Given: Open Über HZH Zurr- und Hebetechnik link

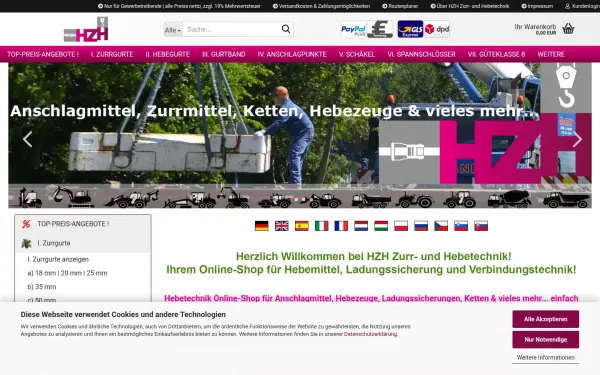Looking at the screenshot, I should tap(470, 6).
